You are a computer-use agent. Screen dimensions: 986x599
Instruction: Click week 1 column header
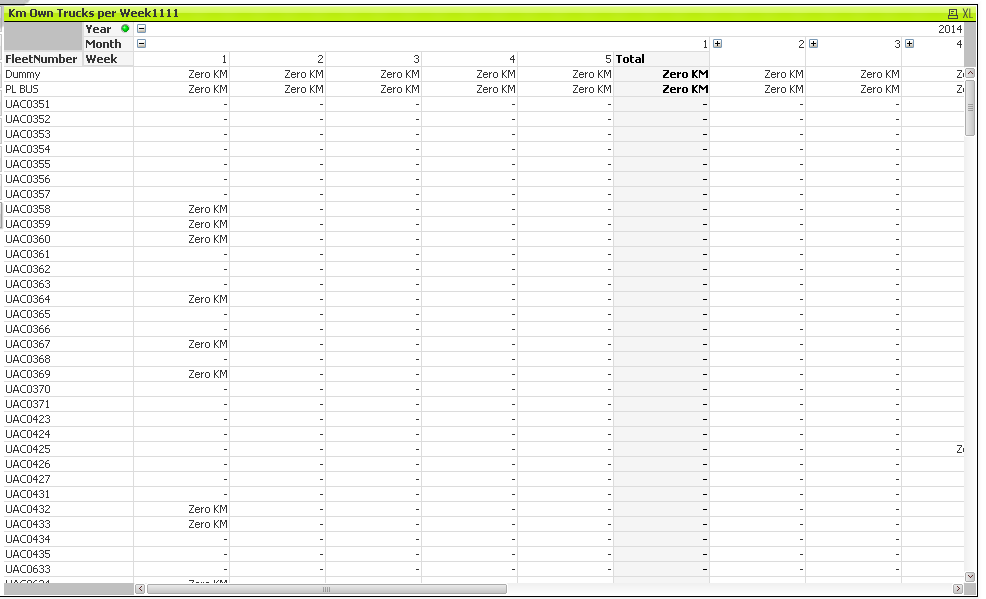(x=224, y=59)
